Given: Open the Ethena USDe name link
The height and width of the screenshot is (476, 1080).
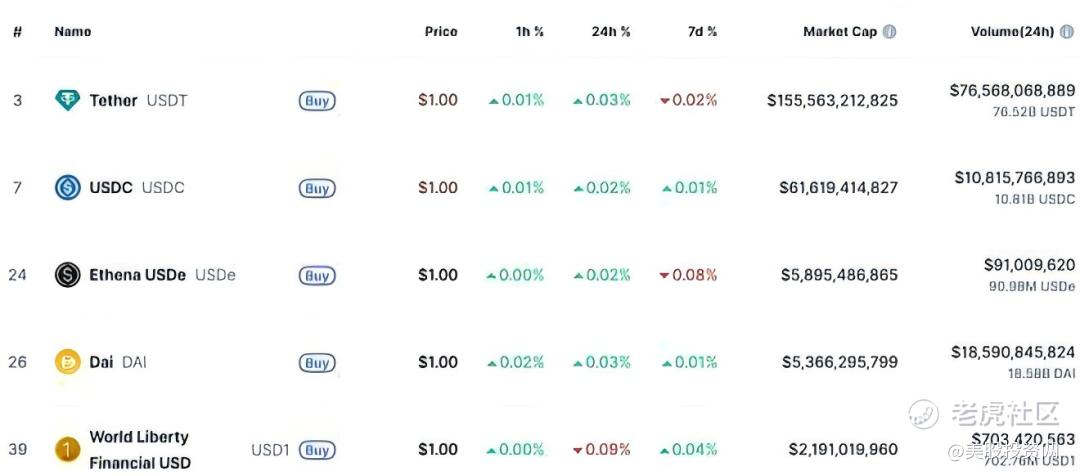Looking at the screenshot, I should coord(138,275).
